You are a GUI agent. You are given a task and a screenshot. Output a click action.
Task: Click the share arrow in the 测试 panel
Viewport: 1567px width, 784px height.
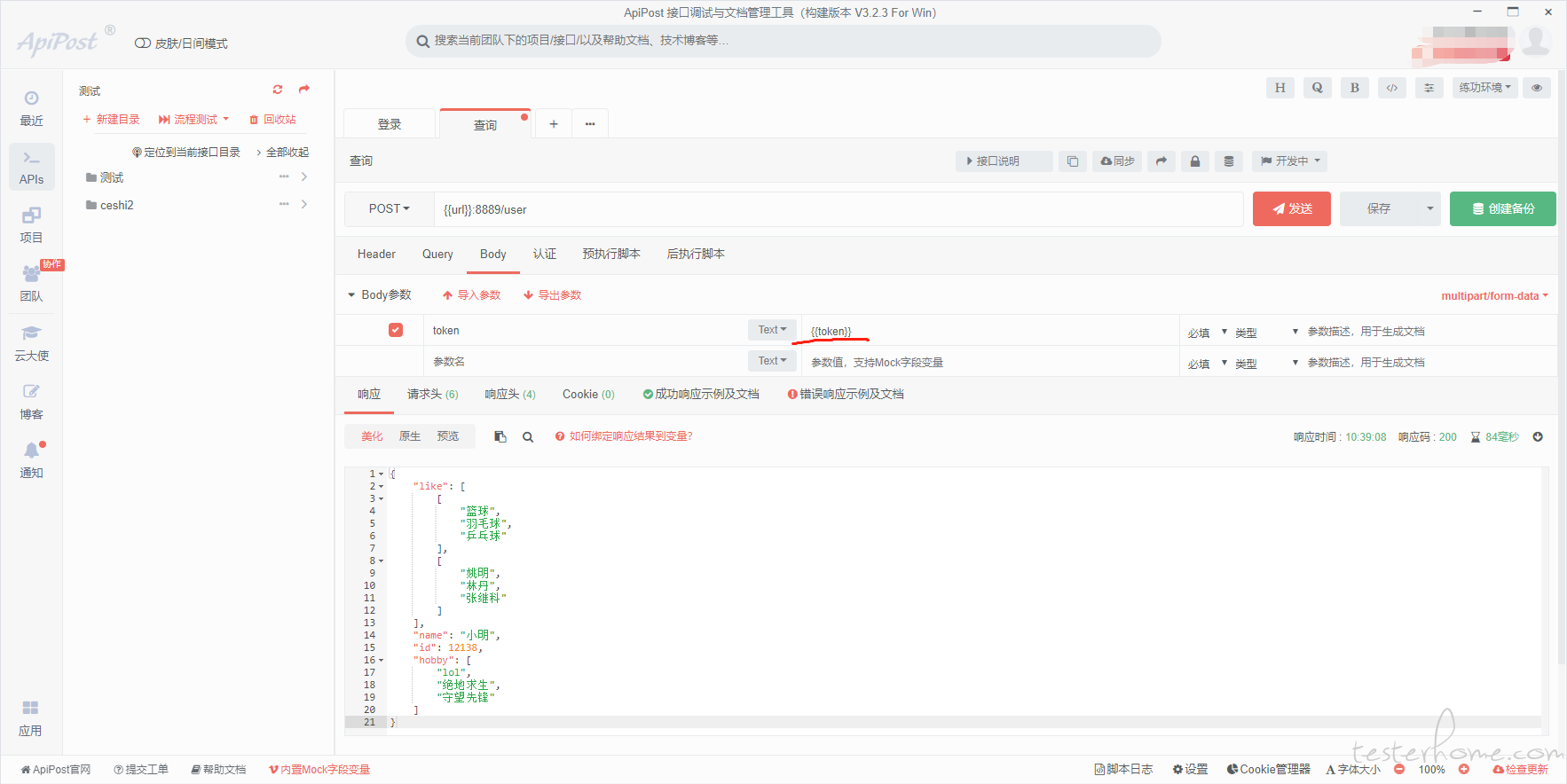pyautogui.click(x=304, y=90)
